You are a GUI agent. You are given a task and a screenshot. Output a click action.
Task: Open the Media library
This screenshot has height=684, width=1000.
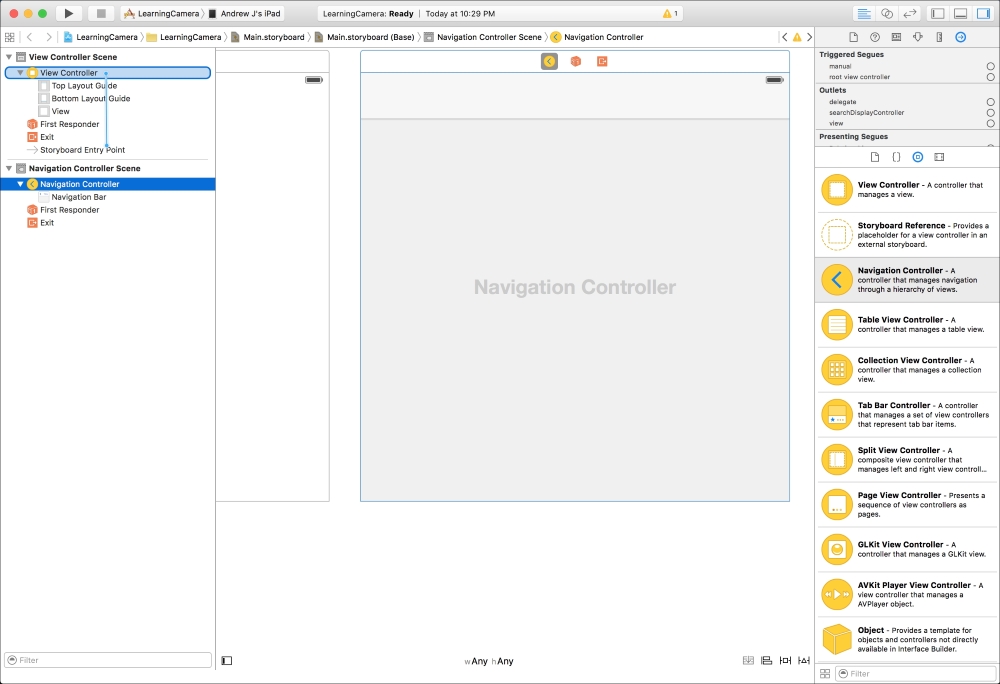coord(938,156)
